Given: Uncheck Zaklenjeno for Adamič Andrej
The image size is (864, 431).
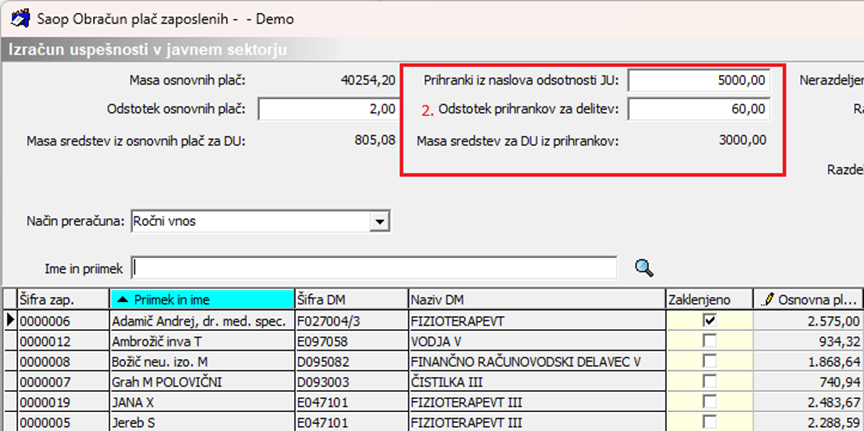Looking at the screenshot, I should point(710,321).
